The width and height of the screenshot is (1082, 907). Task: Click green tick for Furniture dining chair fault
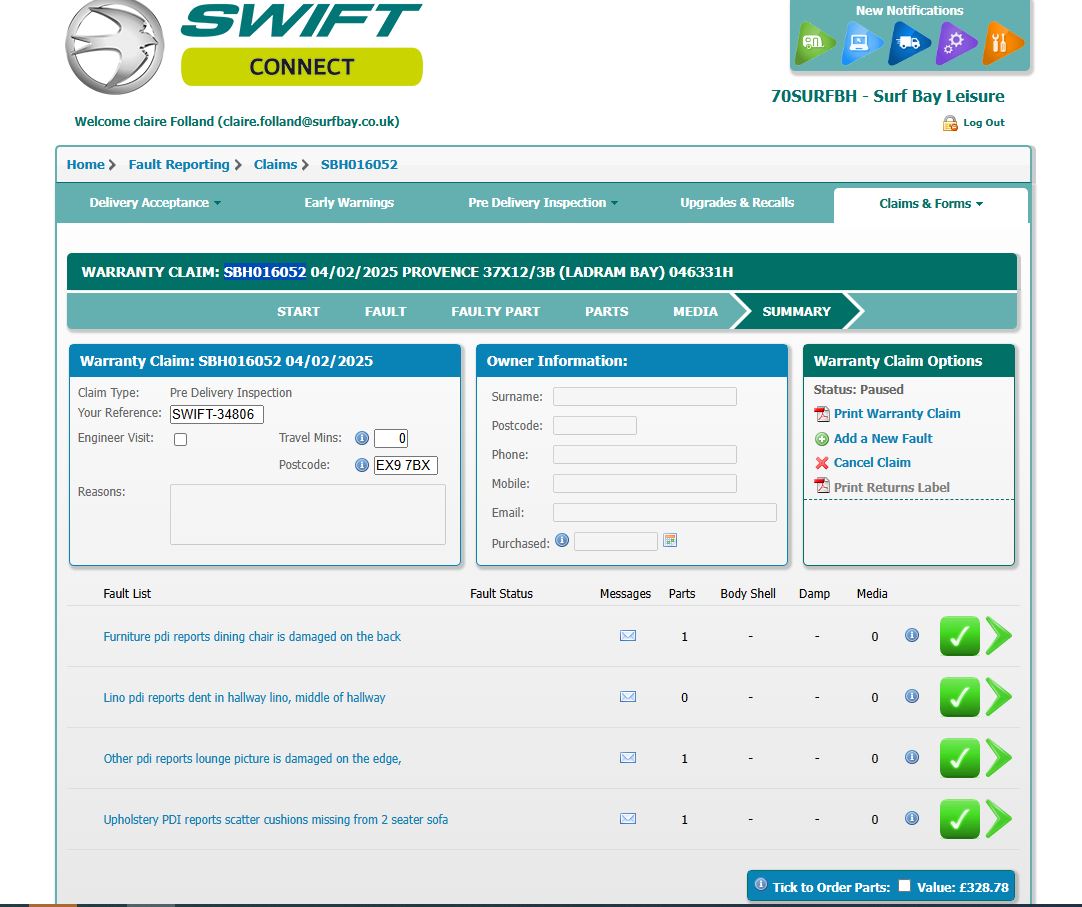tap(959, 636)
